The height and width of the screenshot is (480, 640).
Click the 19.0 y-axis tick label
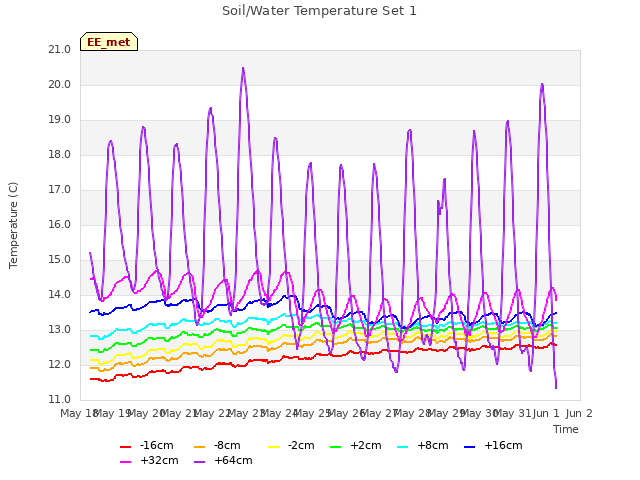[60, 120]
